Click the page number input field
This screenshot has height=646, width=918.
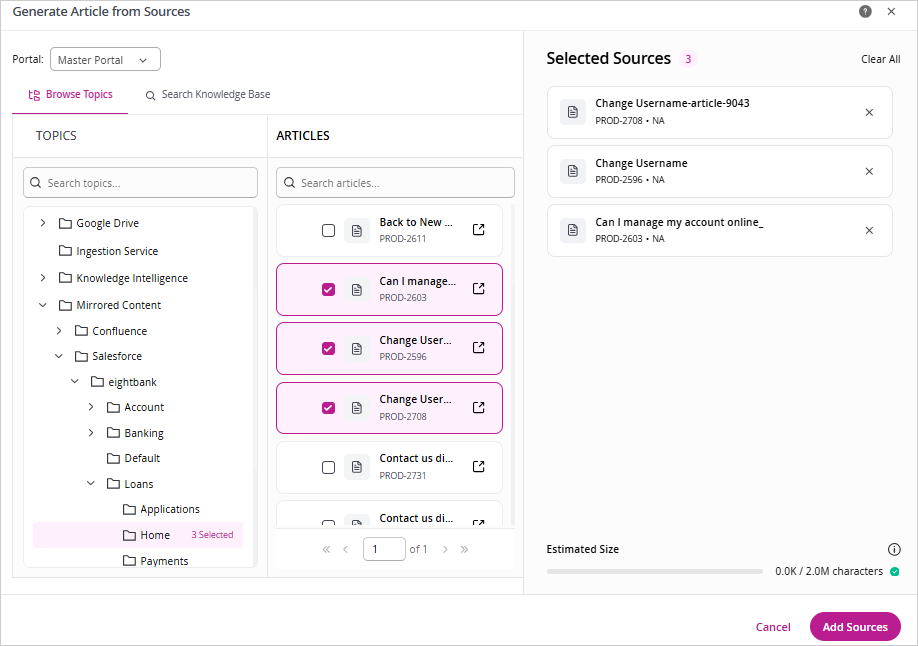[x=384, y=549]
